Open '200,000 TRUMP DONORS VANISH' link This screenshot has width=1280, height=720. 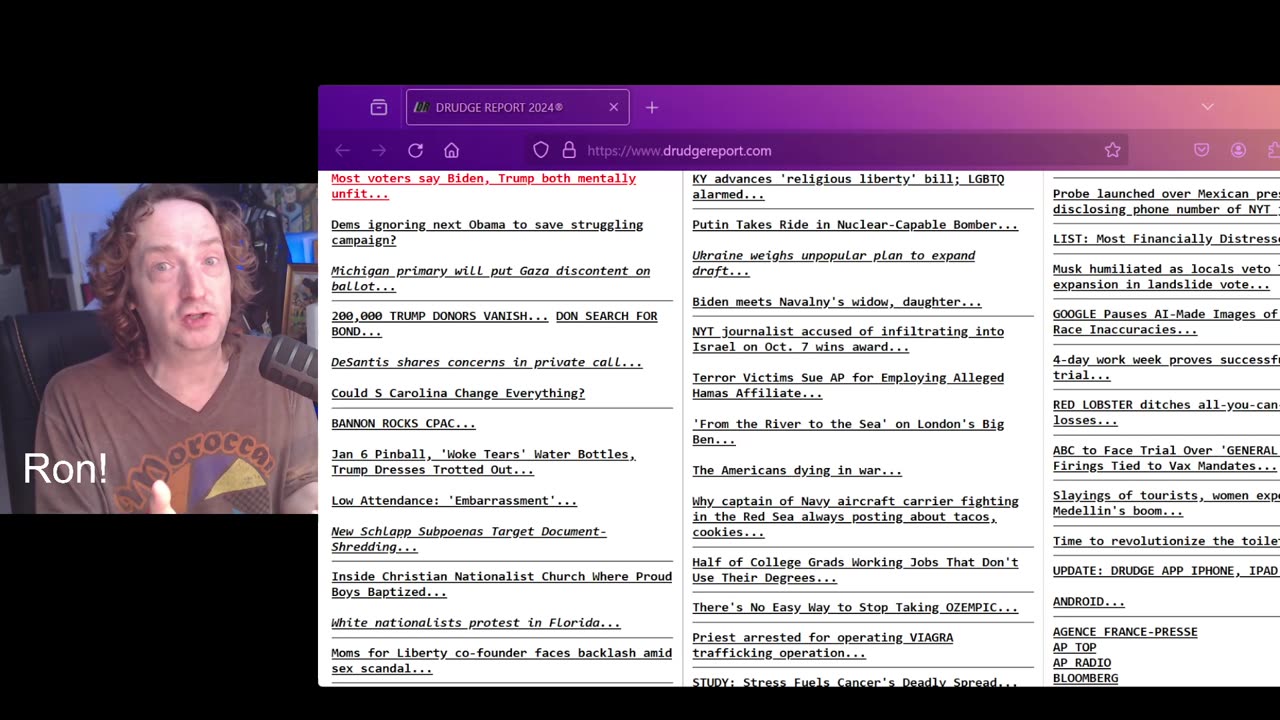439,316
